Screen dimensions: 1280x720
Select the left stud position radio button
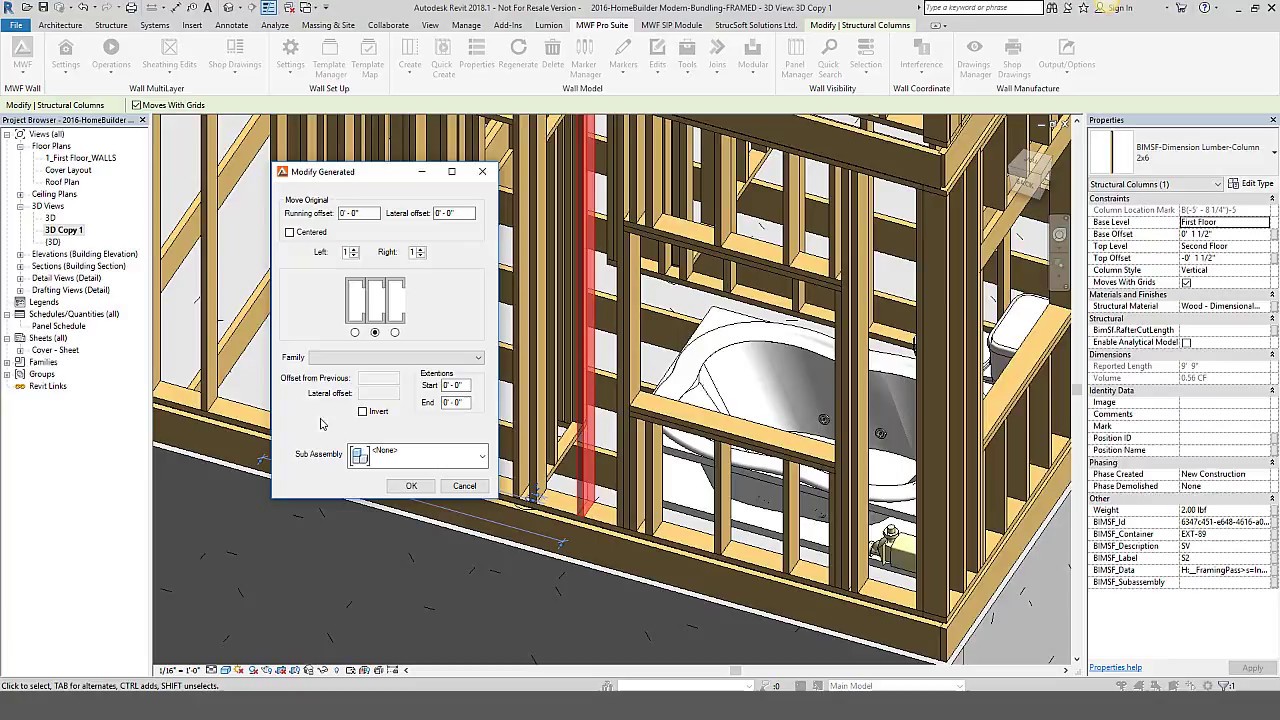coord(355,332)
